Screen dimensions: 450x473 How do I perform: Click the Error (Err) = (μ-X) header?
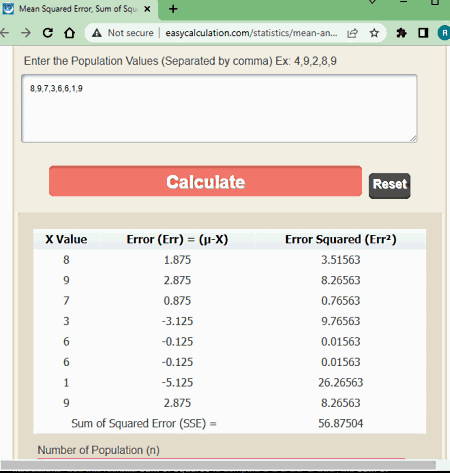(x=177, y=239)
